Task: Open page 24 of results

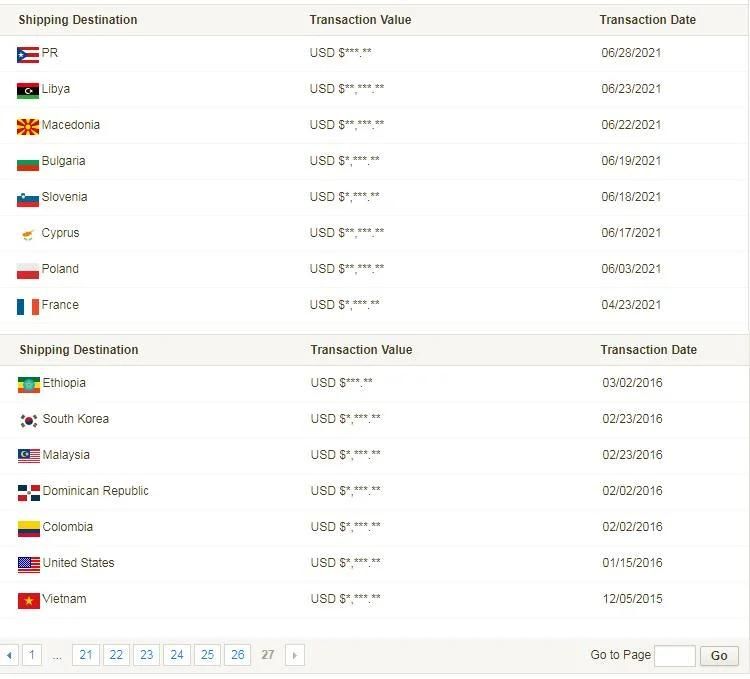Action: coord(177,655)
